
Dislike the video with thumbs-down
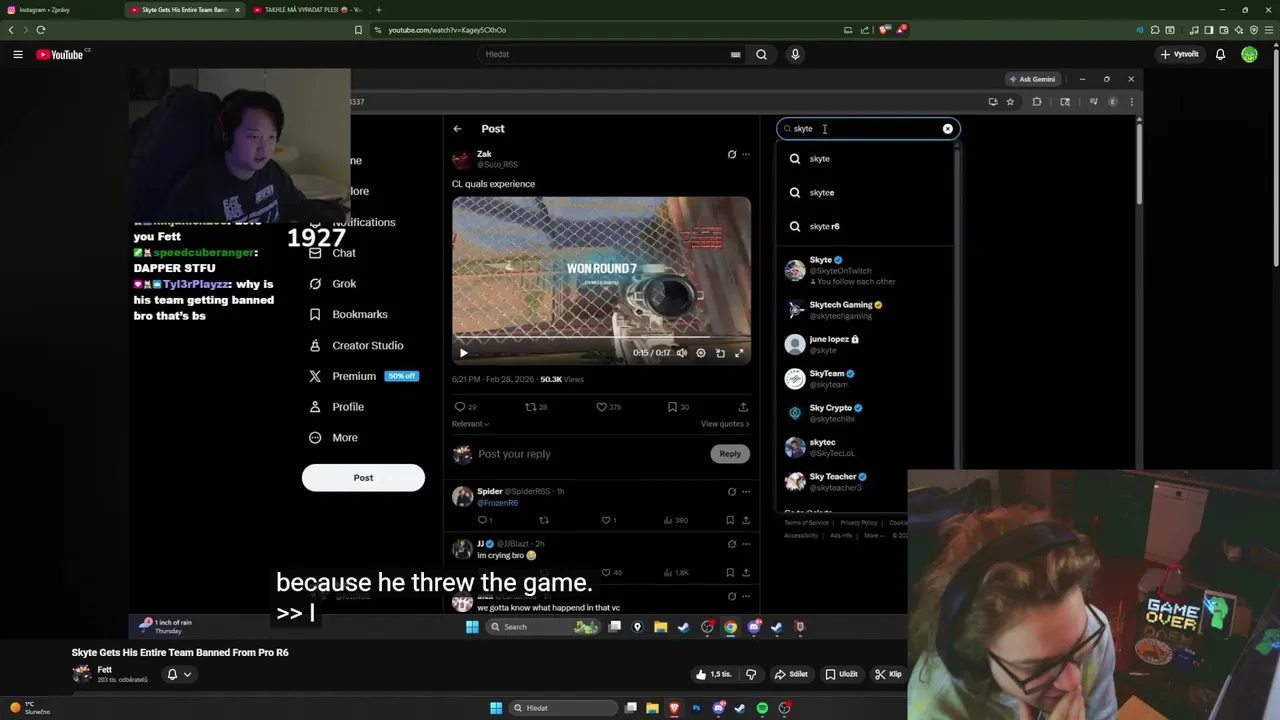point(751,674)
